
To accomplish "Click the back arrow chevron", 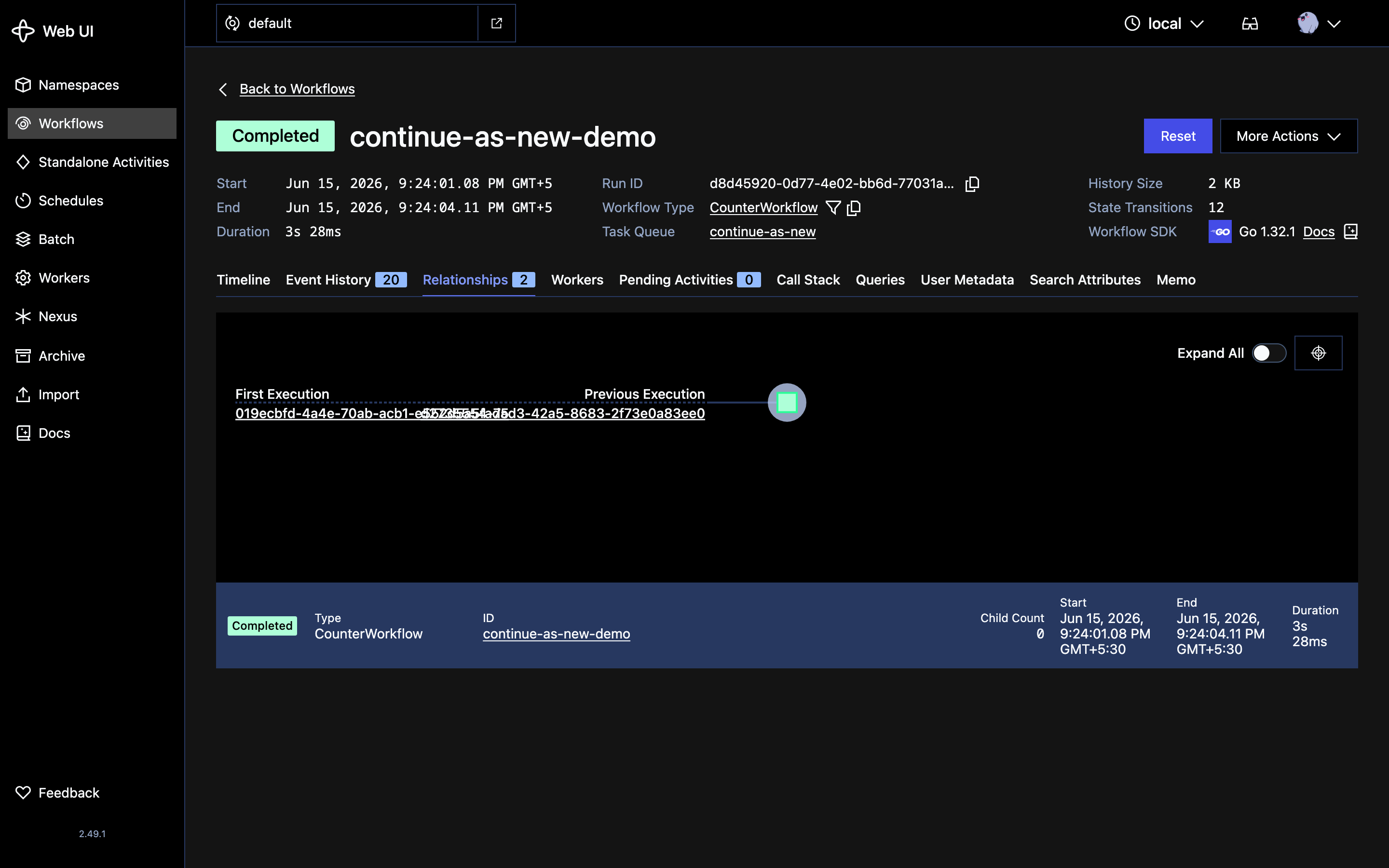I will (x=223, y=90).
